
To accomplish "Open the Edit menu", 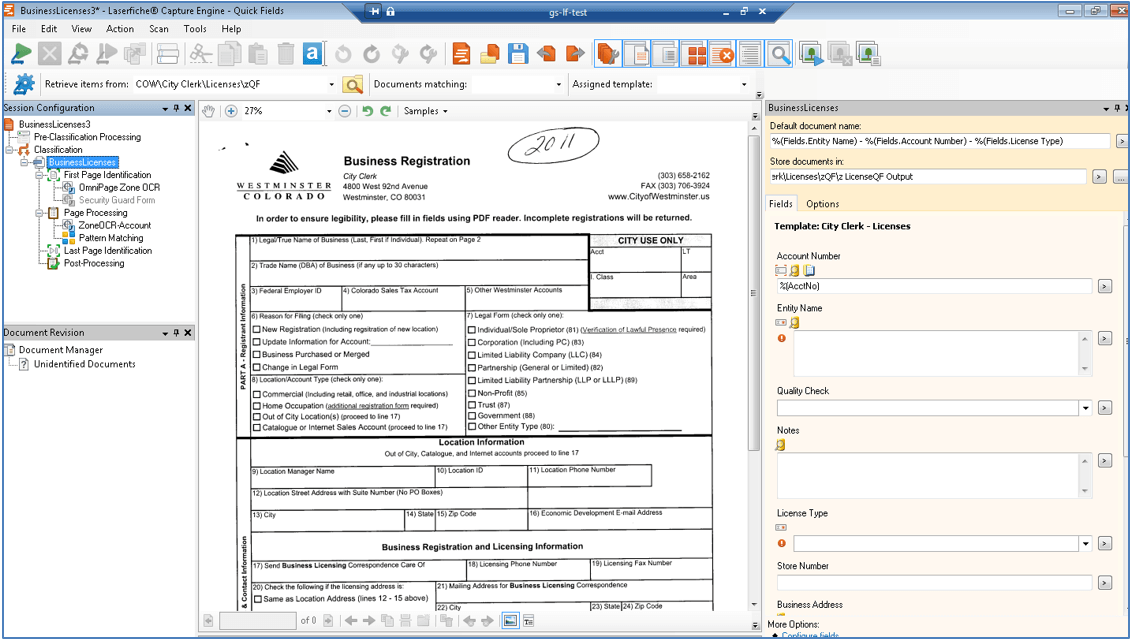I will [x=49, y=29].
